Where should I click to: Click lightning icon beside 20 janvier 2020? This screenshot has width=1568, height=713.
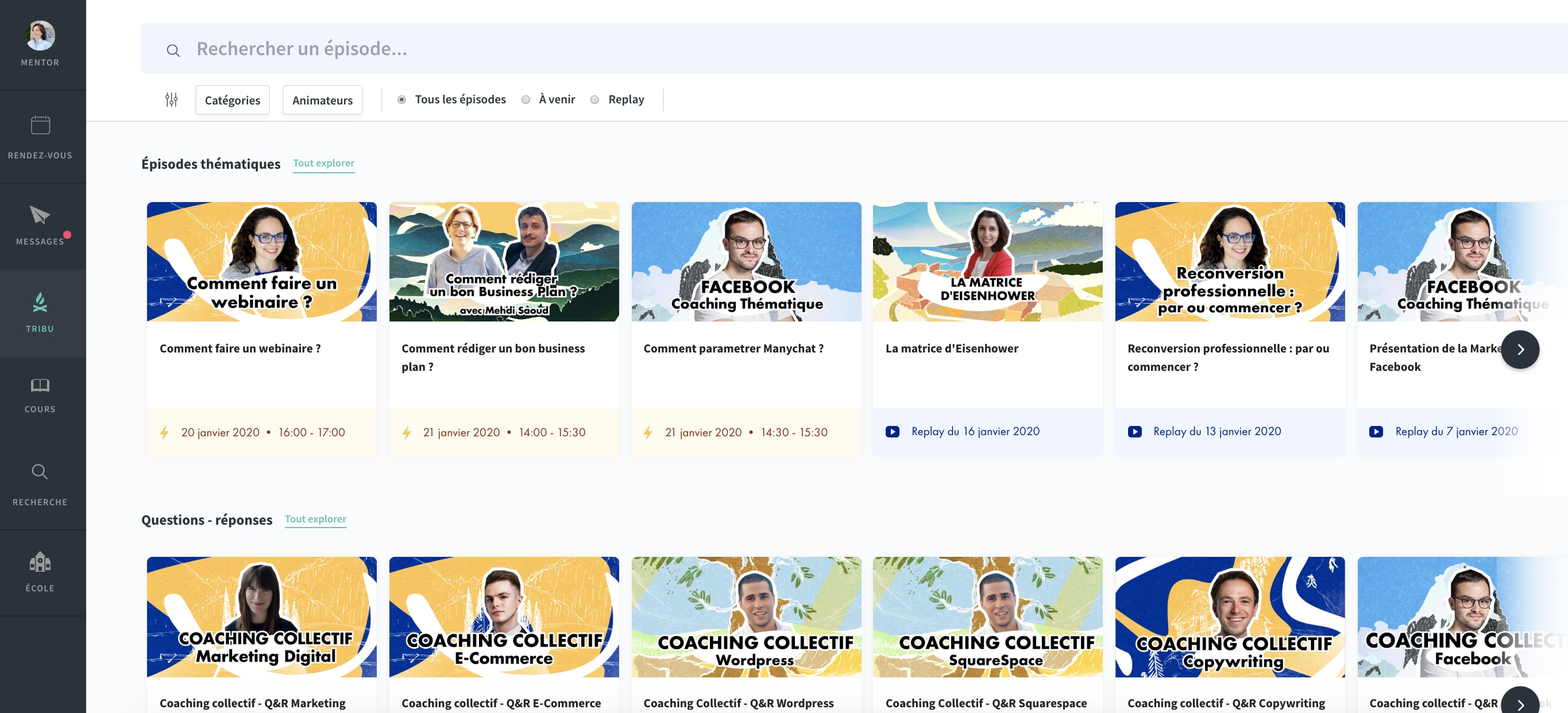(x=164, y=432)
